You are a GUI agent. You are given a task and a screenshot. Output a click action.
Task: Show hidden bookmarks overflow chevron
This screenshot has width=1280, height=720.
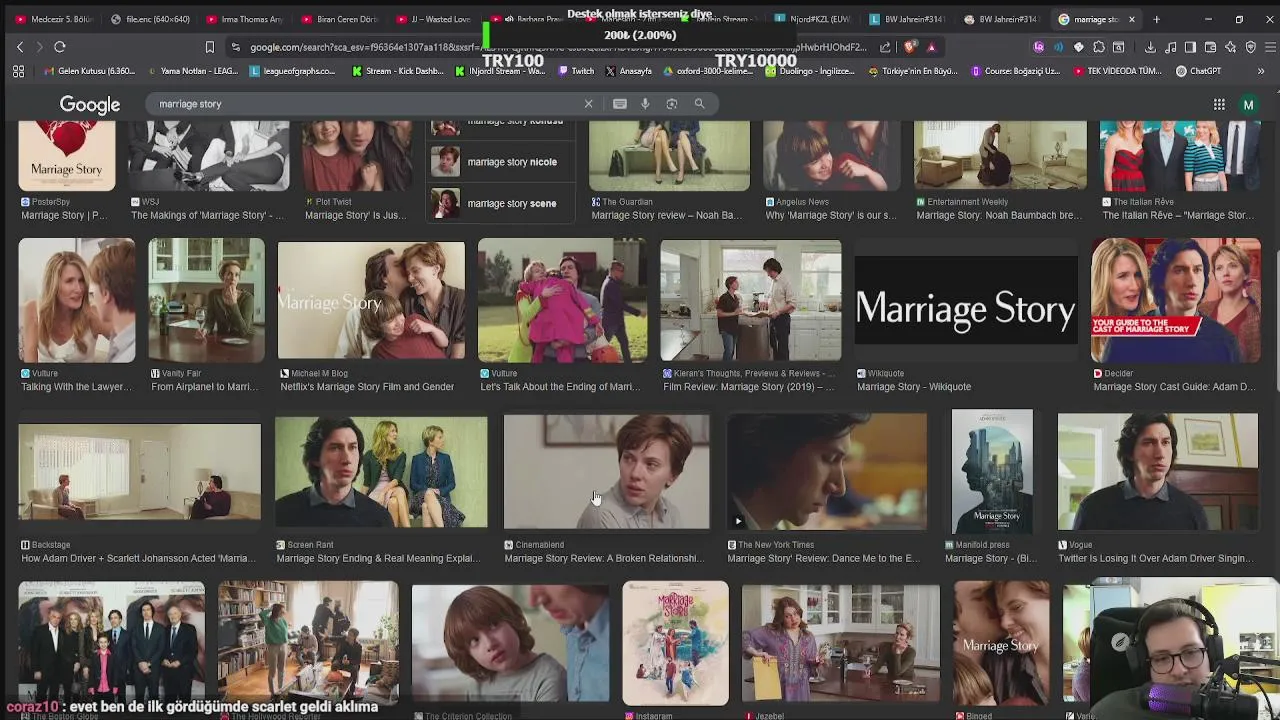(x=1261, y=71)
